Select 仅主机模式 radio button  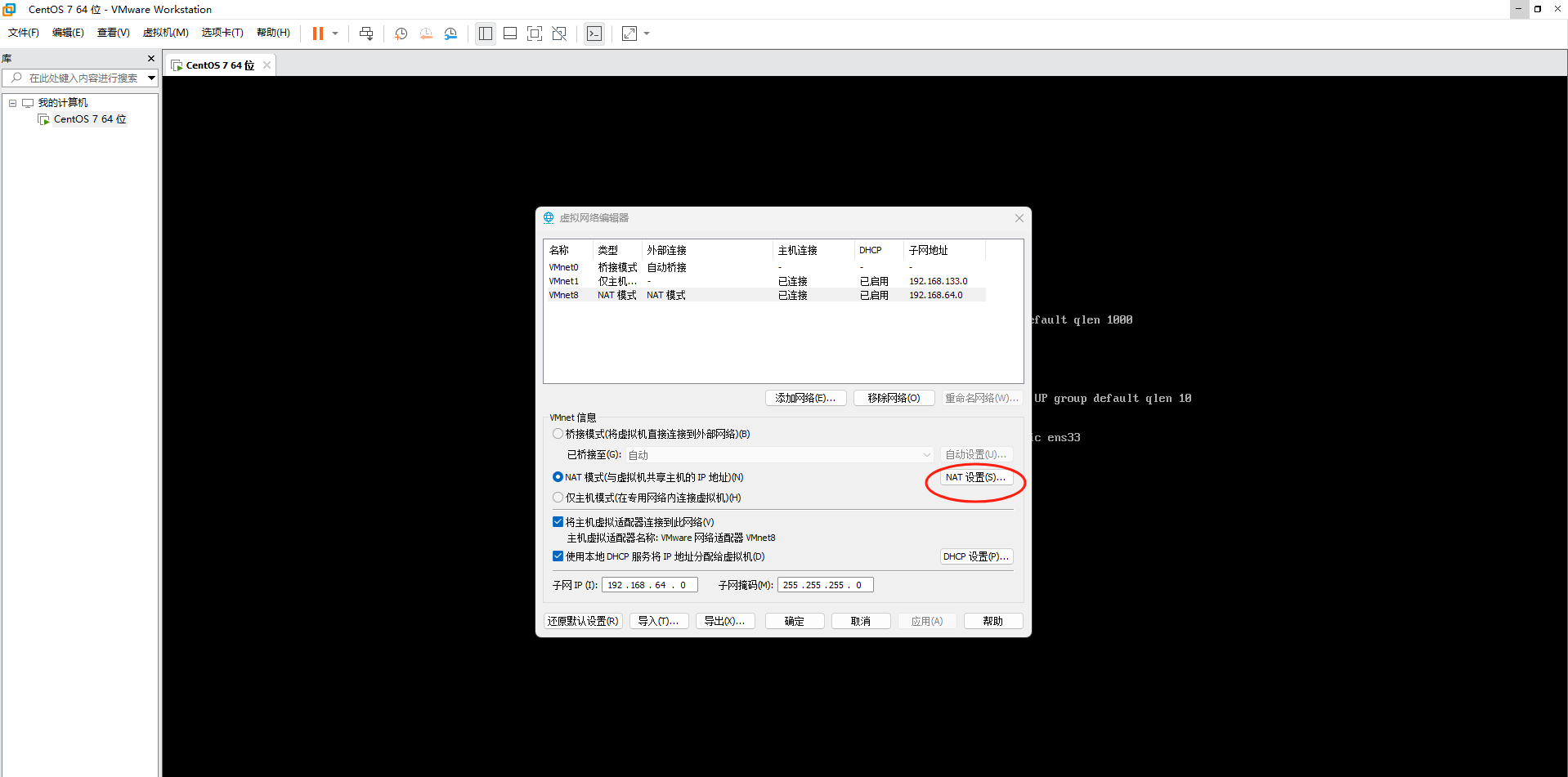click(558, 498)
